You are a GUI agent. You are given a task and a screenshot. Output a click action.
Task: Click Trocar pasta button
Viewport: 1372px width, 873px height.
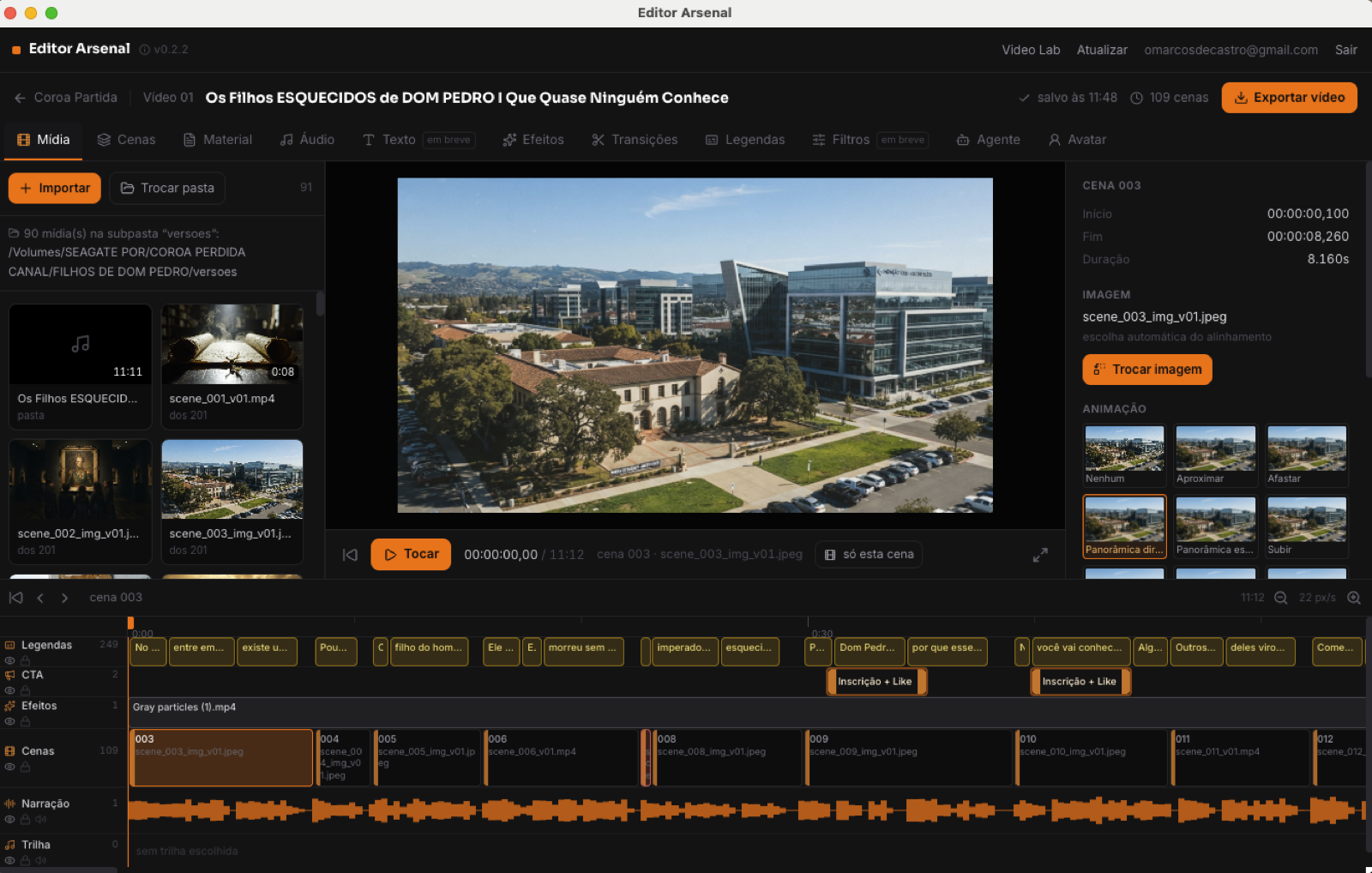click(167, 189)
